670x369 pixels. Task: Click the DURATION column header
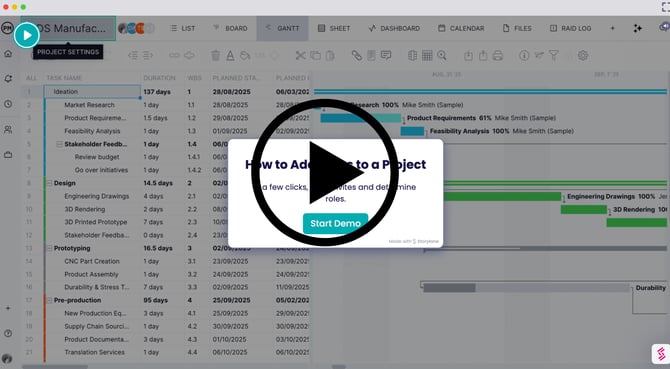pos(159,78)
